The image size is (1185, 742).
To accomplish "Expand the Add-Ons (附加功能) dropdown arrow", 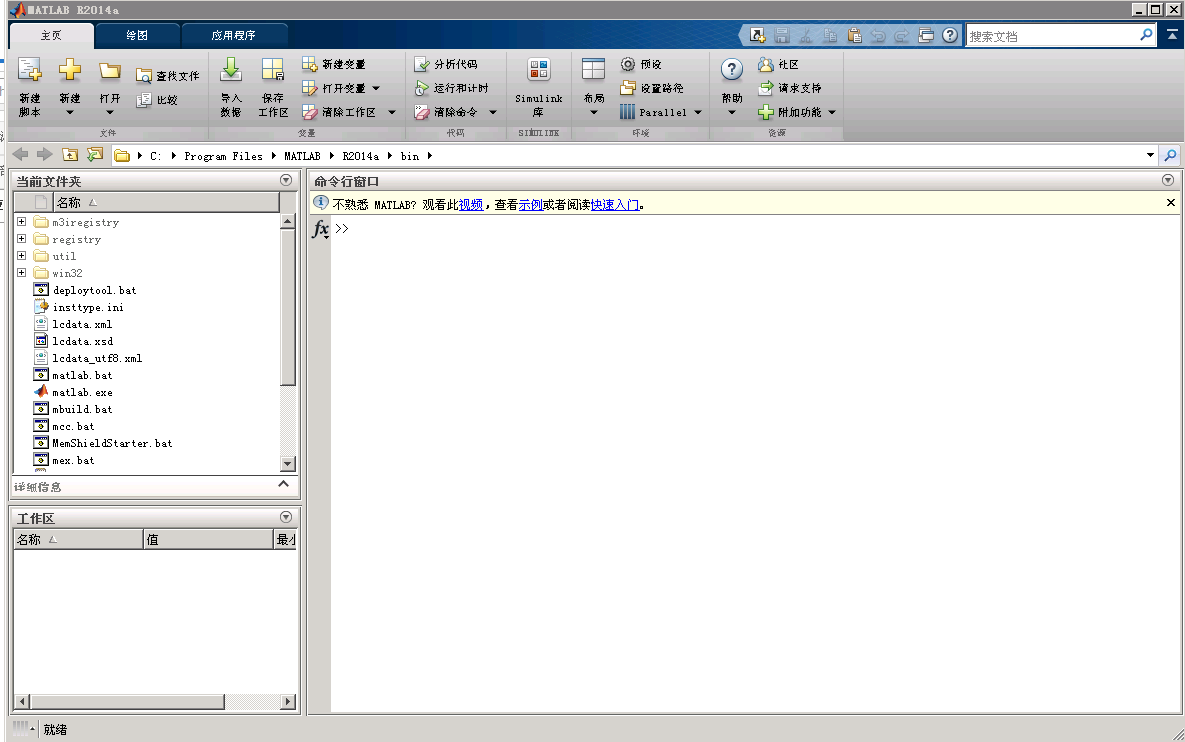I will 832,112.
